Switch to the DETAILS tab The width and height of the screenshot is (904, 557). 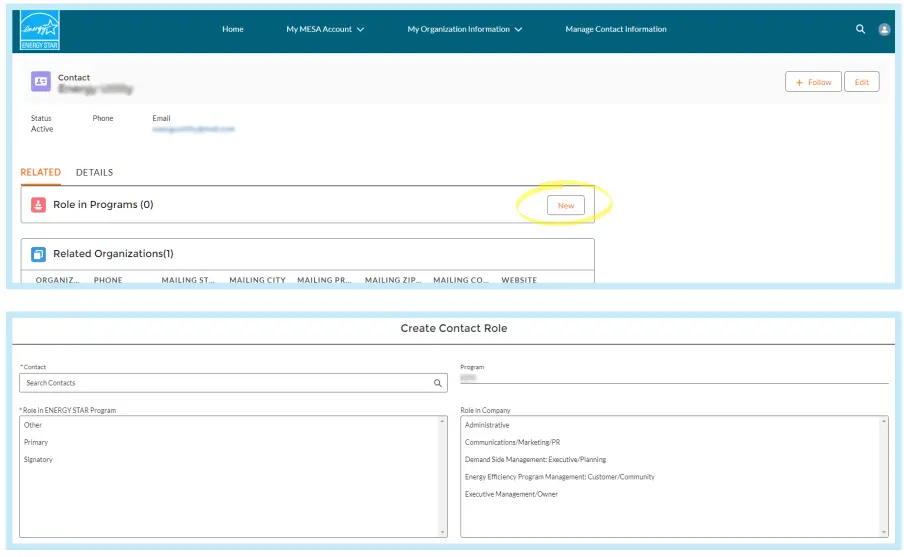[95, 172]
